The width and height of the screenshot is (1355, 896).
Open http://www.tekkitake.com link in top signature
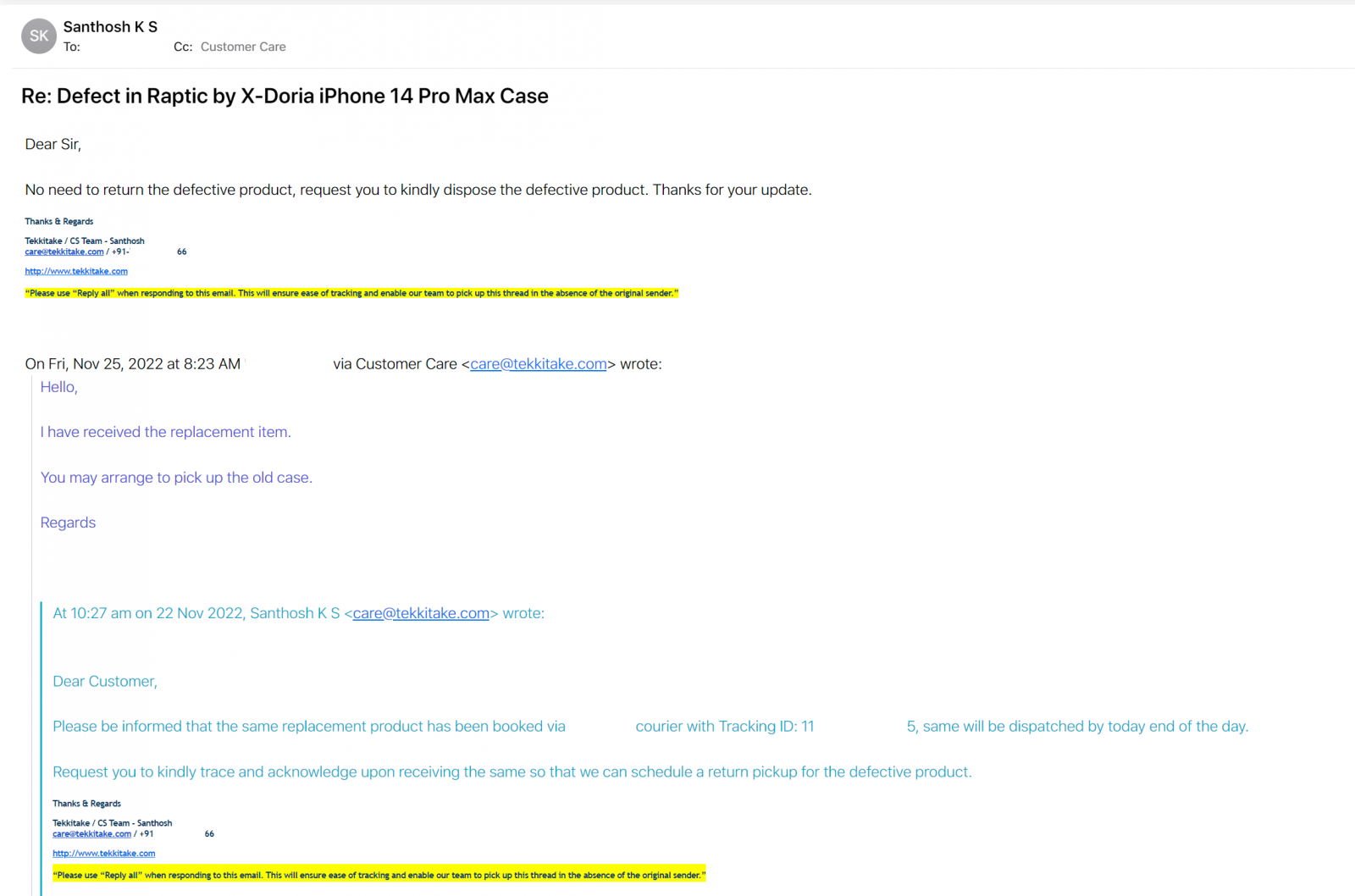pyautogui.click(x=76, y=271)
